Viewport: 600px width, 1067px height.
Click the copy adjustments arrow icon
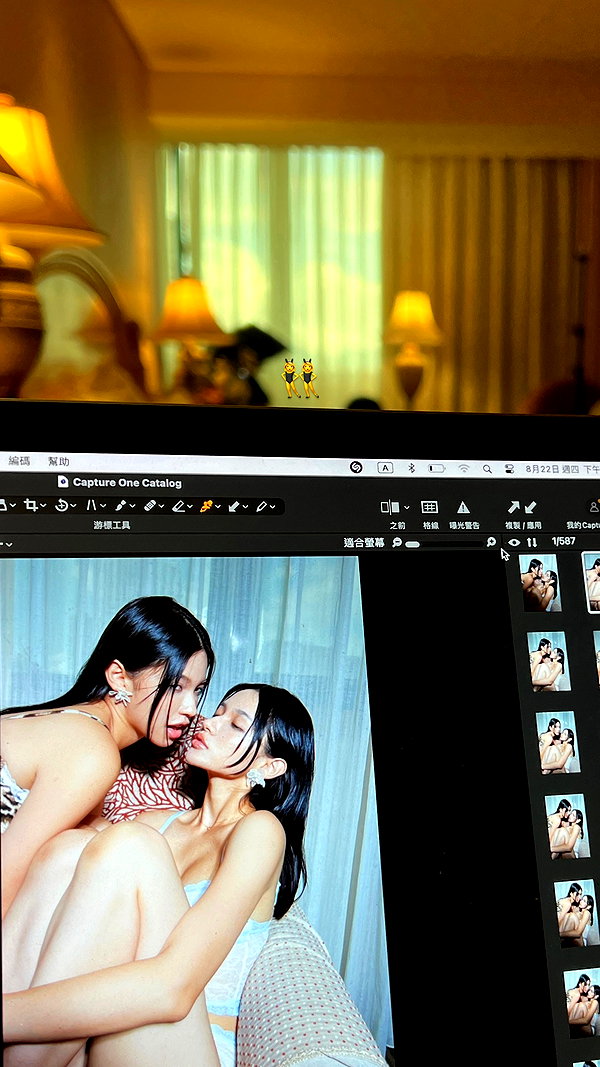[514, 507]
